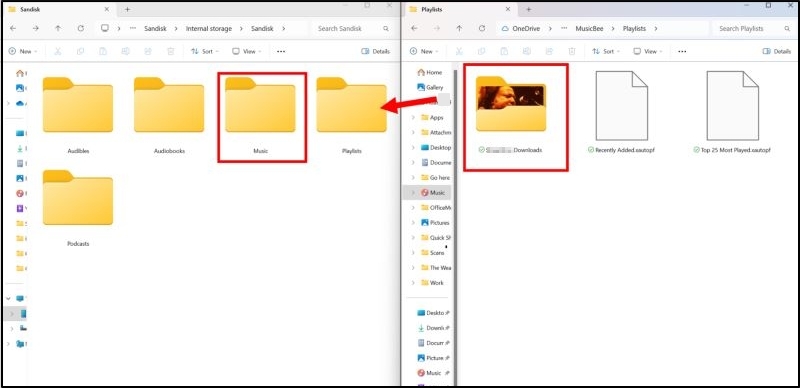This screenshot has height=388, width=800.
Task: Click the Delete icon in Playlists toolbar
Action: pyautogui.click(x=572, y=52)
